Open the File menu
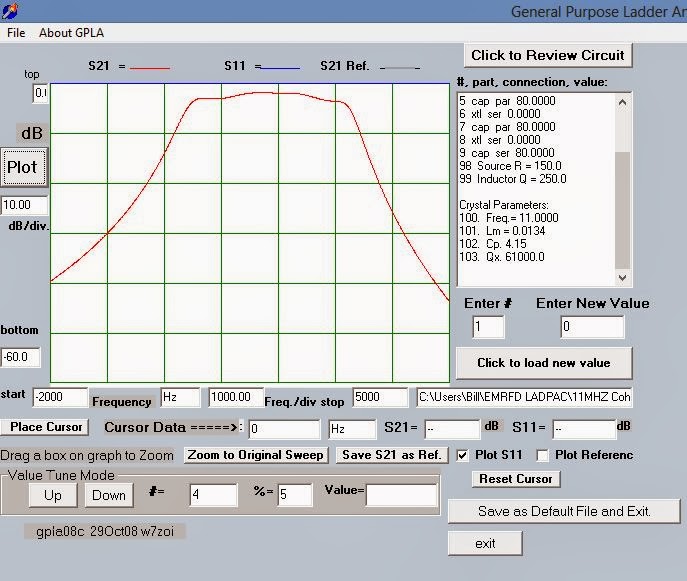Image resolution: width=687 pixels, height=581 pixels. pyautogui.click(x=16, y=33)
